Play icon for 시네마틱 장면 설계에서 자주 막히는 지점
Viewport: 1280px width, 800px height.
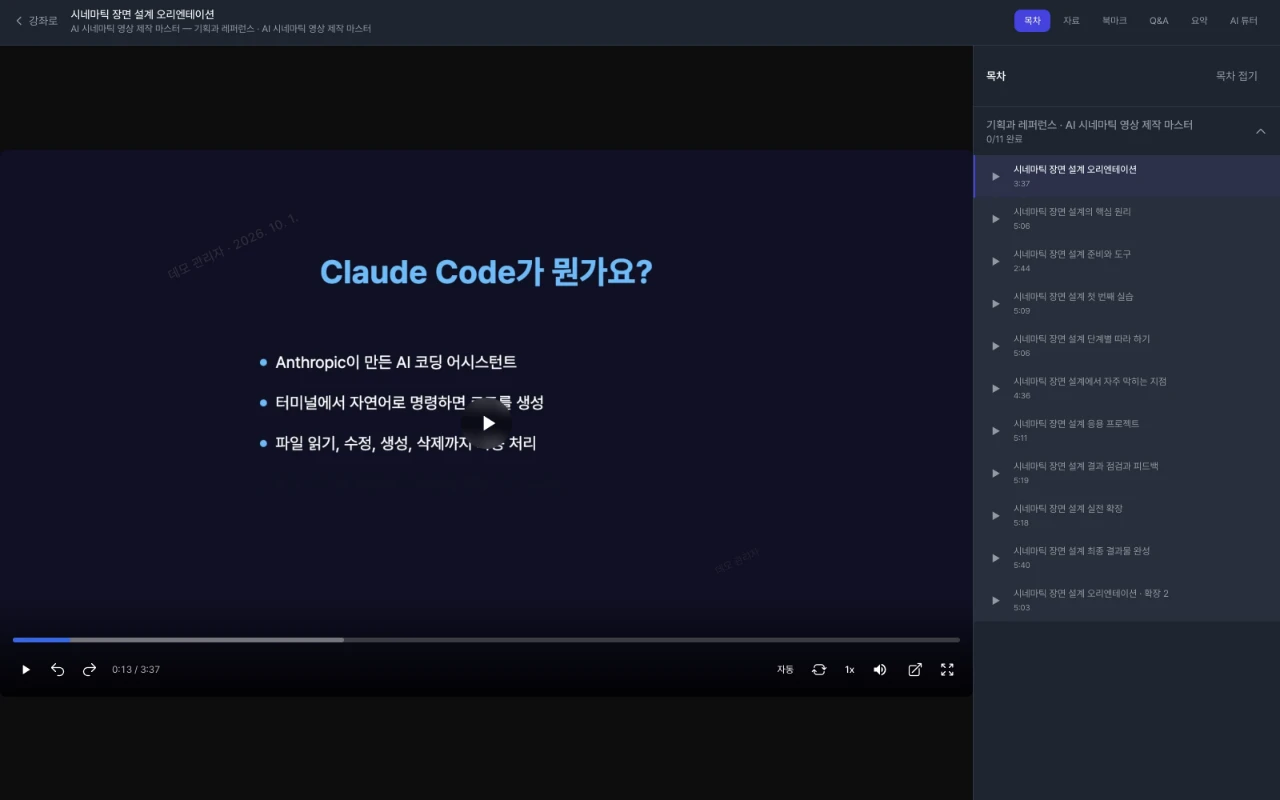click(x=995, y=388)
